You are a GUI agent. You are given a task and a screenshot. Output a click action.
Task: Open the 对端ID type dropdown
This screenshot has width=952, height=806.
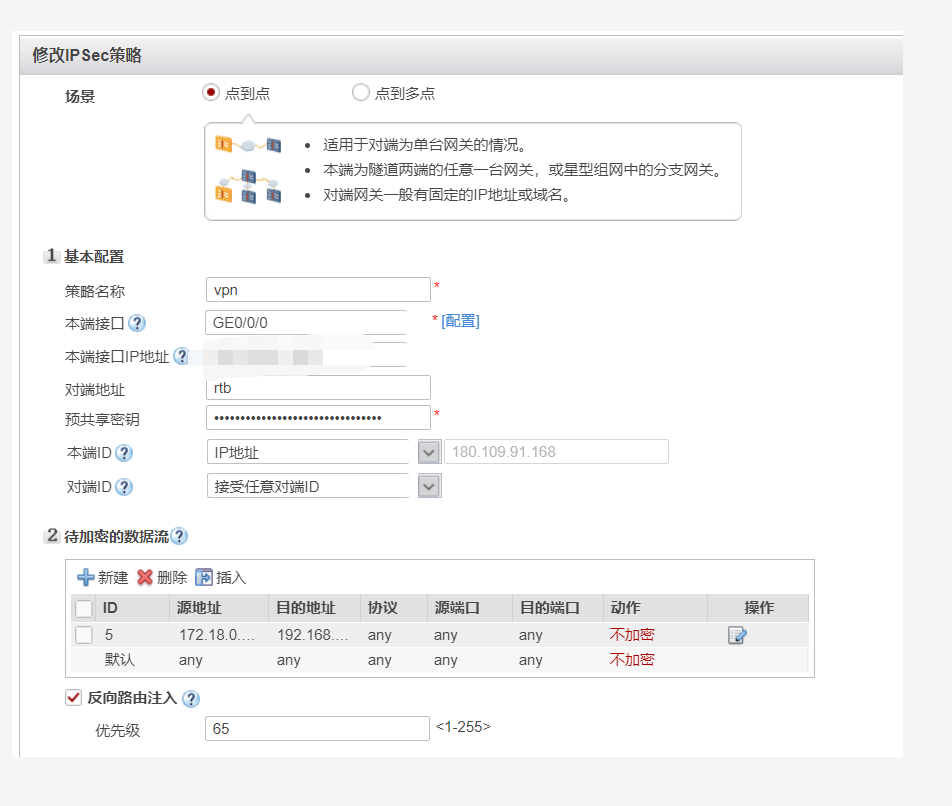coord(429,486)
